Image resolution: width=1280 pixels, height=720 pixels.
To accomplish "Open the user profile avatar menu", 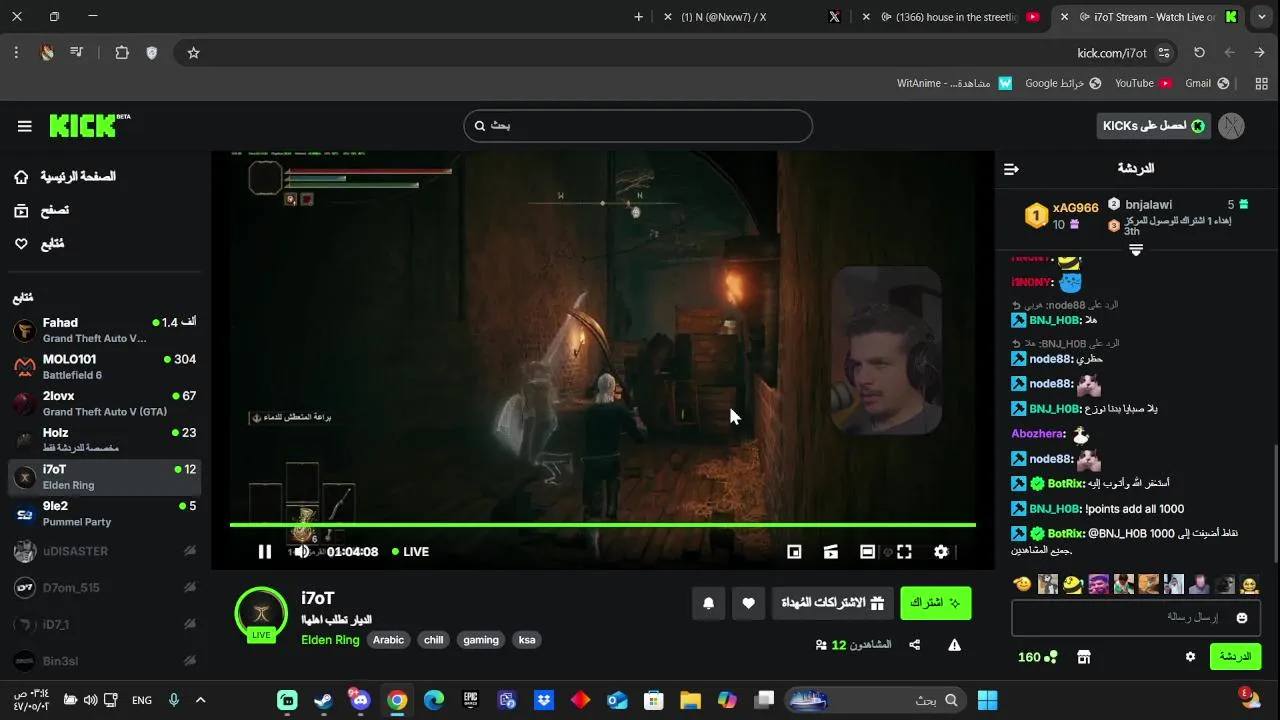I will point(1232,125).
